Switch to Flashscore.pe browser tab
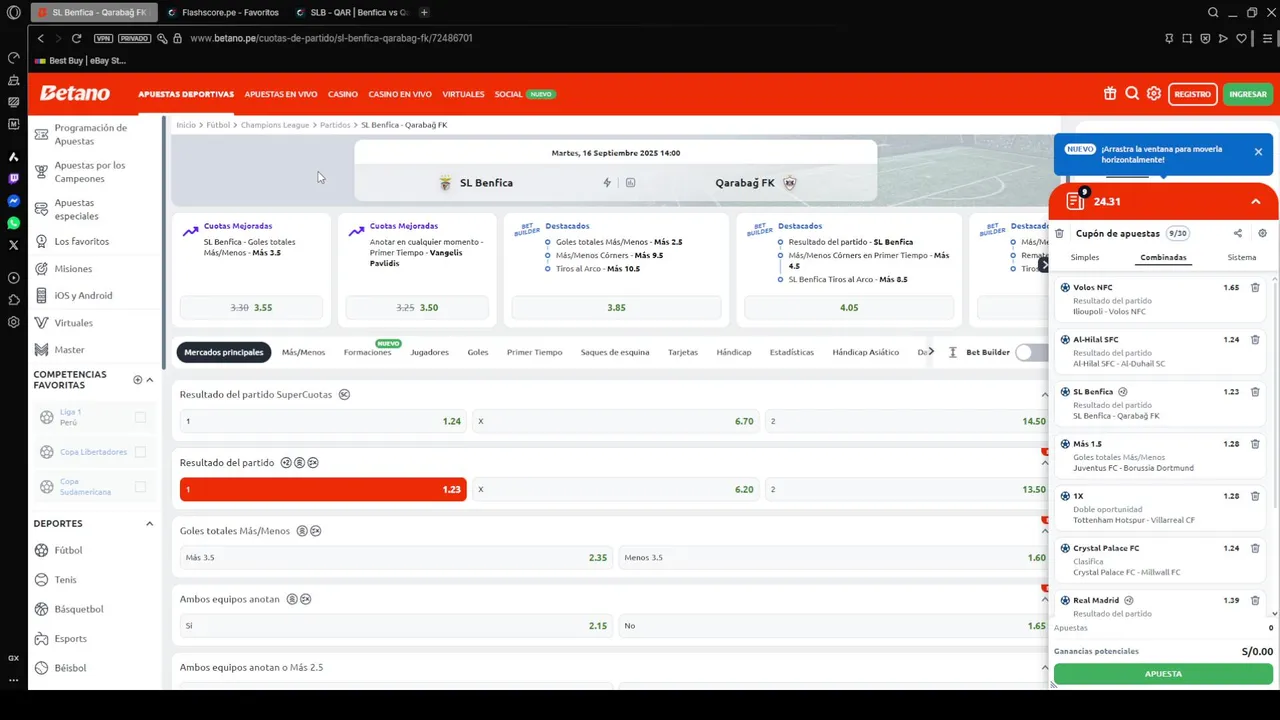Image resolution: width=1280 pixels, height=720 pixels. click(223, 12)
